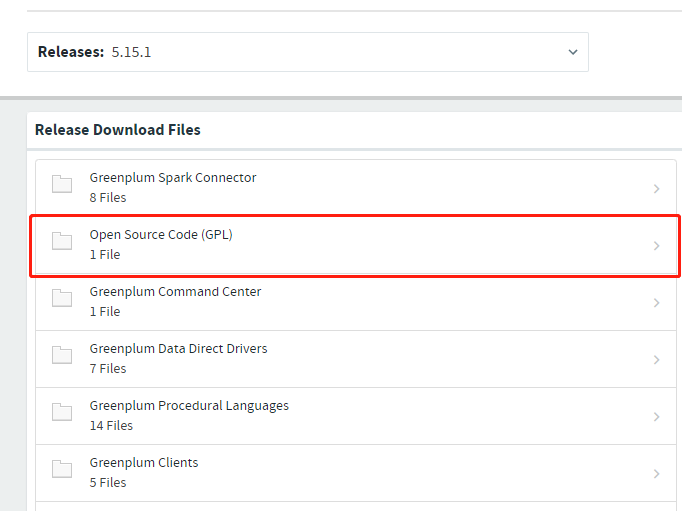Image resolution: width=682 pixels, height=511 pixels.
Task: Expand the Open Source Code (GPL) row chevron
Action: [x=656, y=246]
